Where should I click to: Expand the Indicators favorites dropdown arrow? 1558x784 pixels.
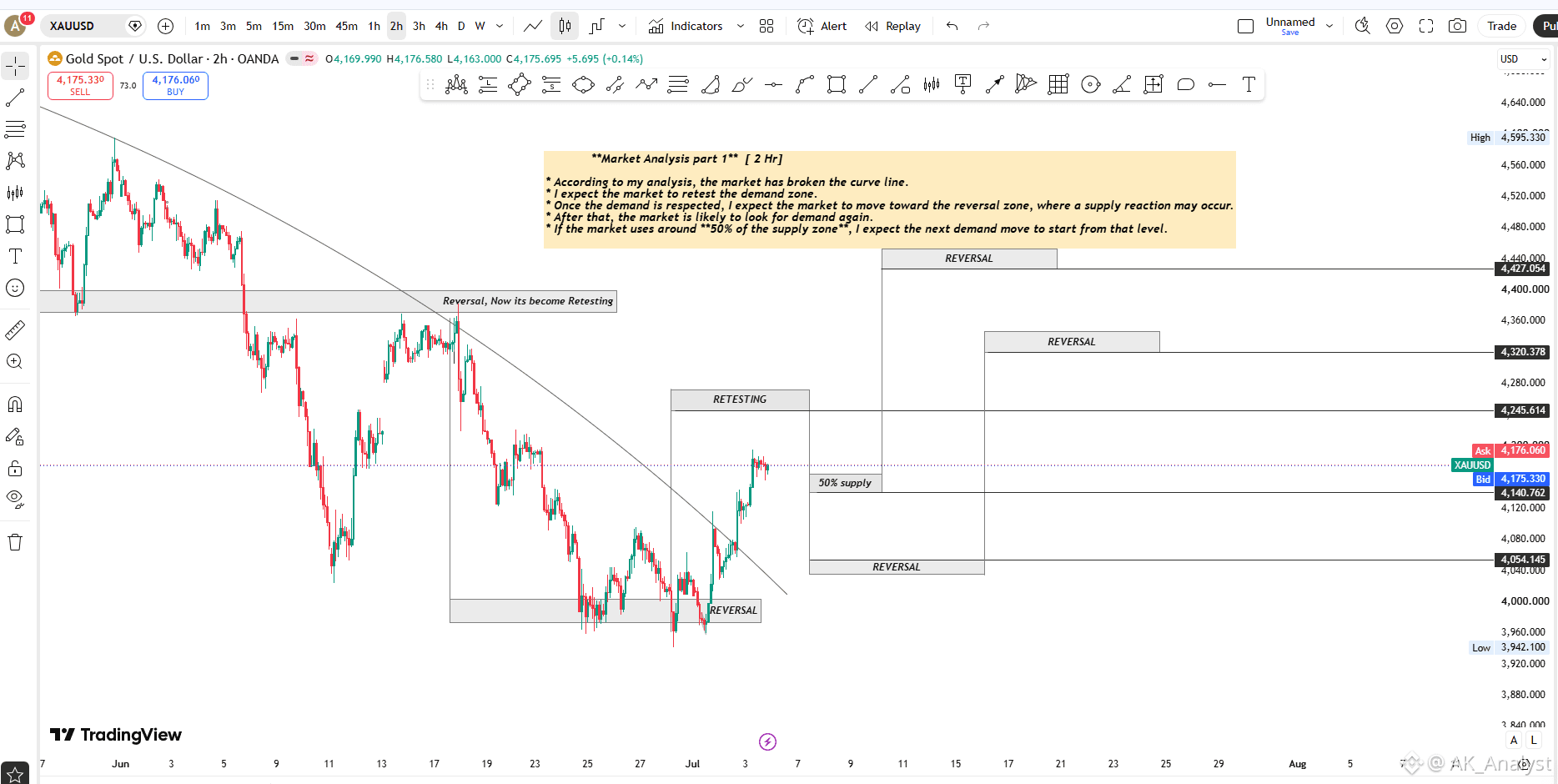(740, 26)
